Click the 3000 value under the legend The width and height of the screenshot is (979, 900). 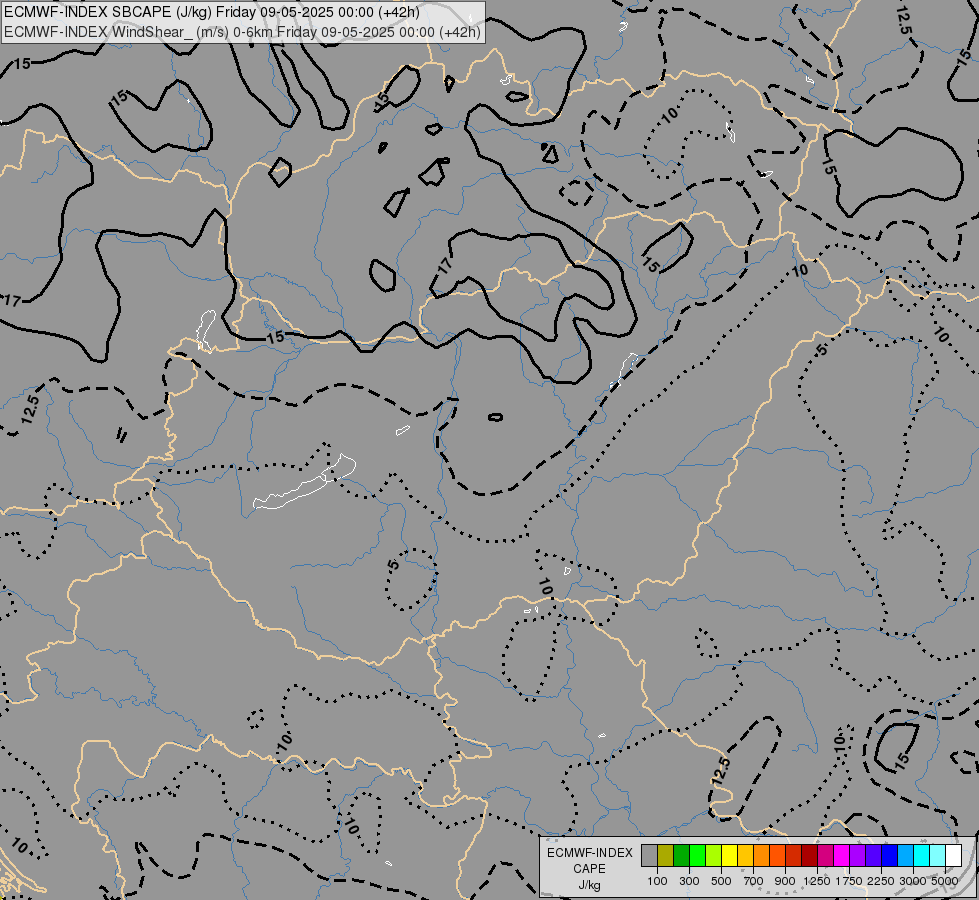913,881
